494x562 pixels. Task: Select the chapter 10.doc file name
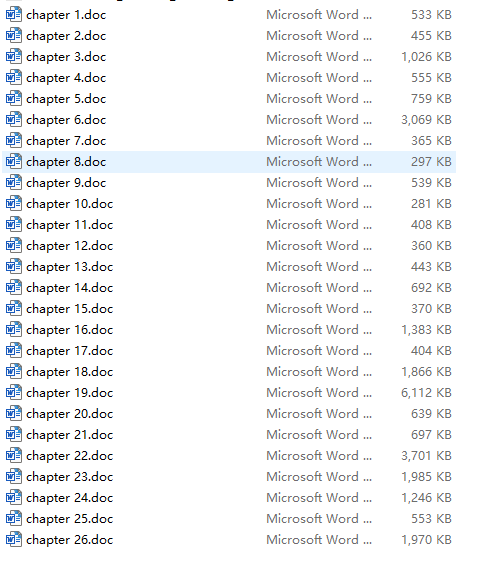(70, 204)
